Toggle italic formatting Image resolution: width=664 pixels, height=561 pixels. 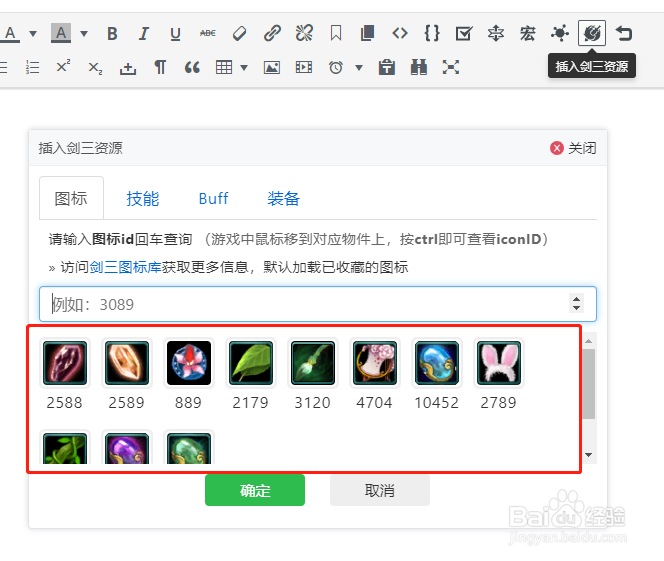[x=144, y=33]
